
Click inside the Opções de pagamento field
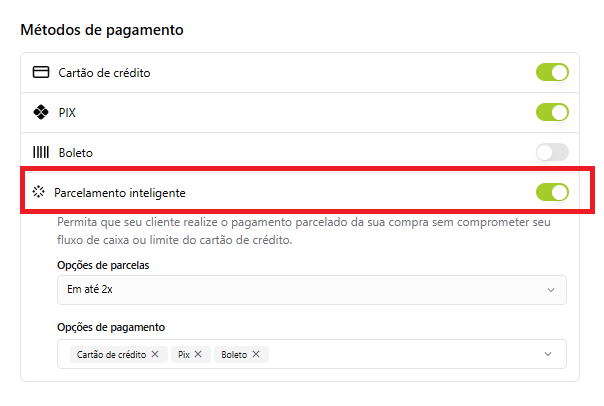click(312, 354)
